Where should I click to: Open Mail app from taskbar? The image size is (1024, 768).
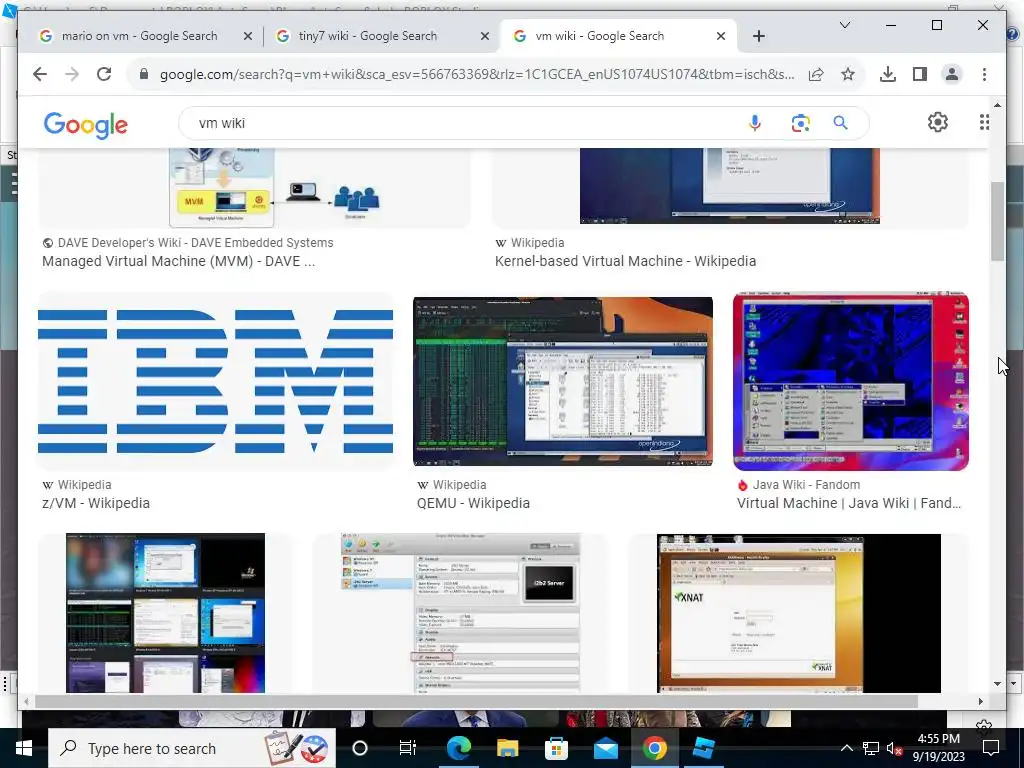click(605, 748)
